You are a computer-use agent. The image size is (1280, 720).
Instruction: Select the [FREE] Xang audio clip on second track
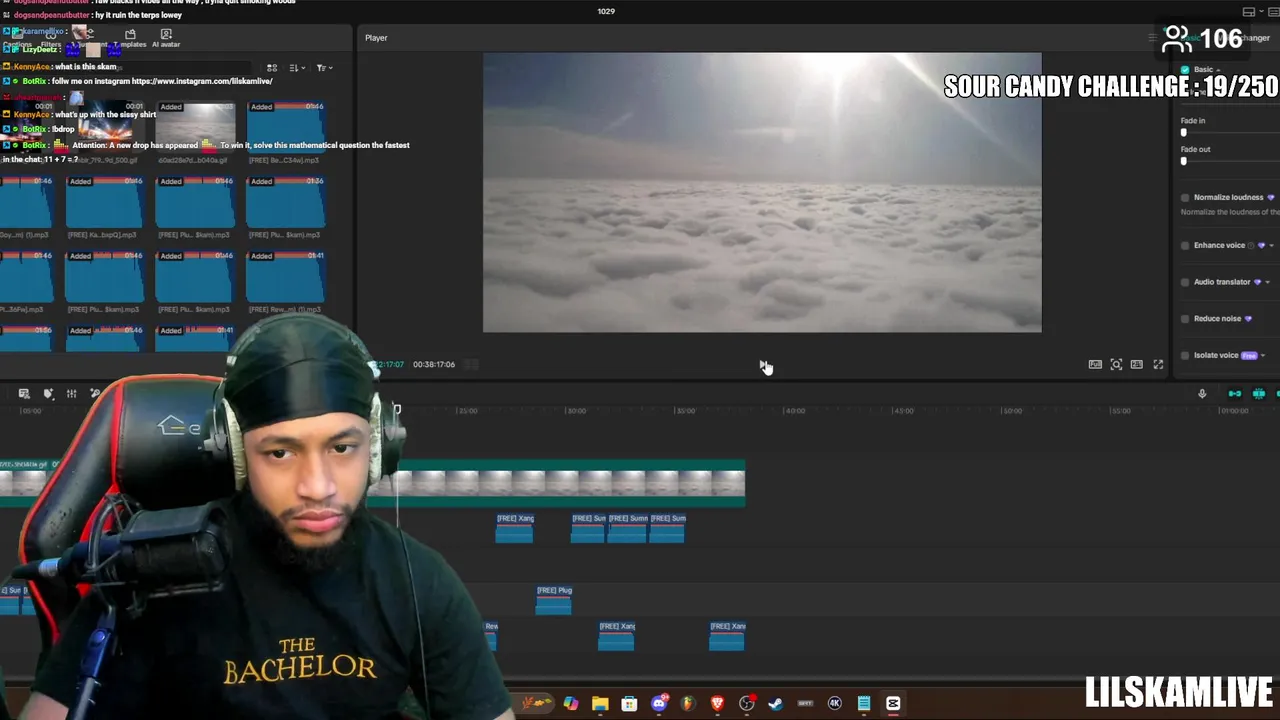tap(515, 527)
